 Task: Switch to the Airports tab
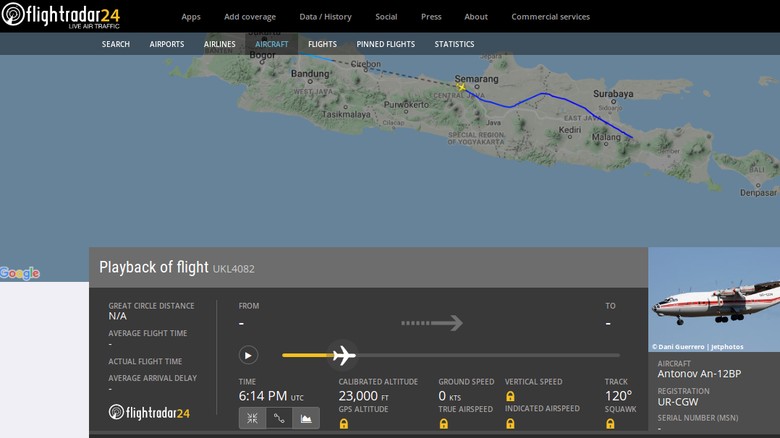point(167,44)
